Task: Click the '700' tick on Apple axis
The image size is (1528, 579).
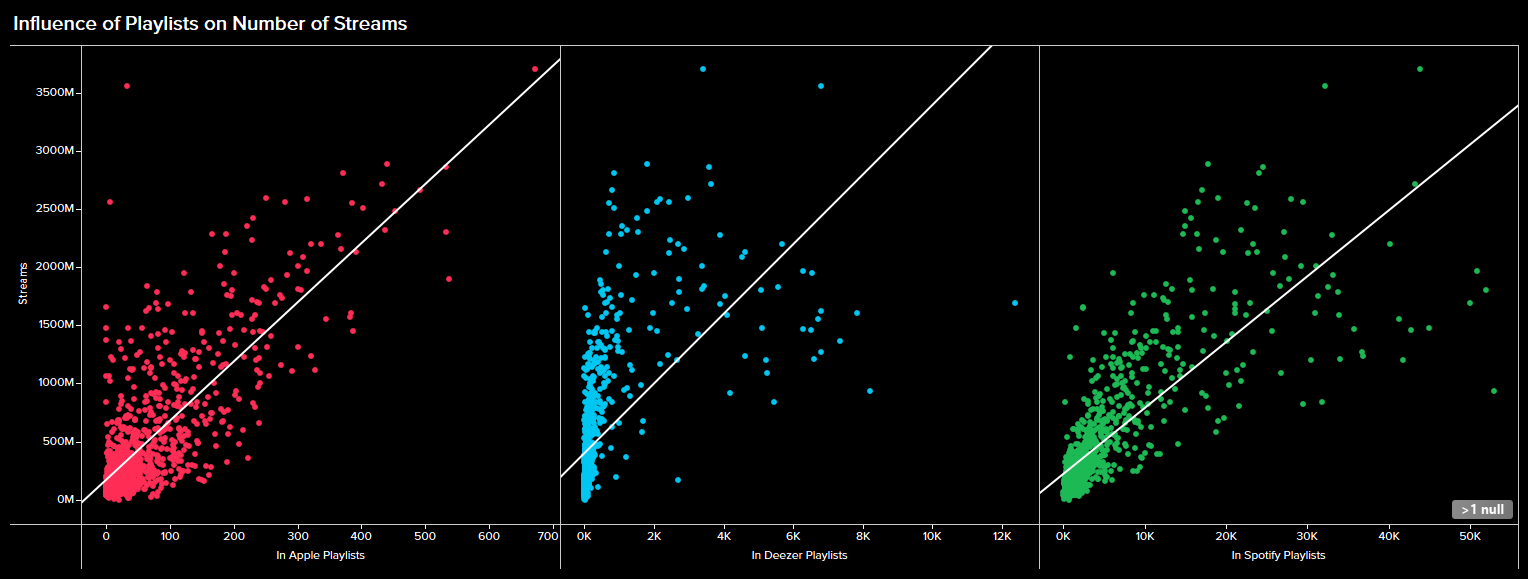Action: point(547,536)
